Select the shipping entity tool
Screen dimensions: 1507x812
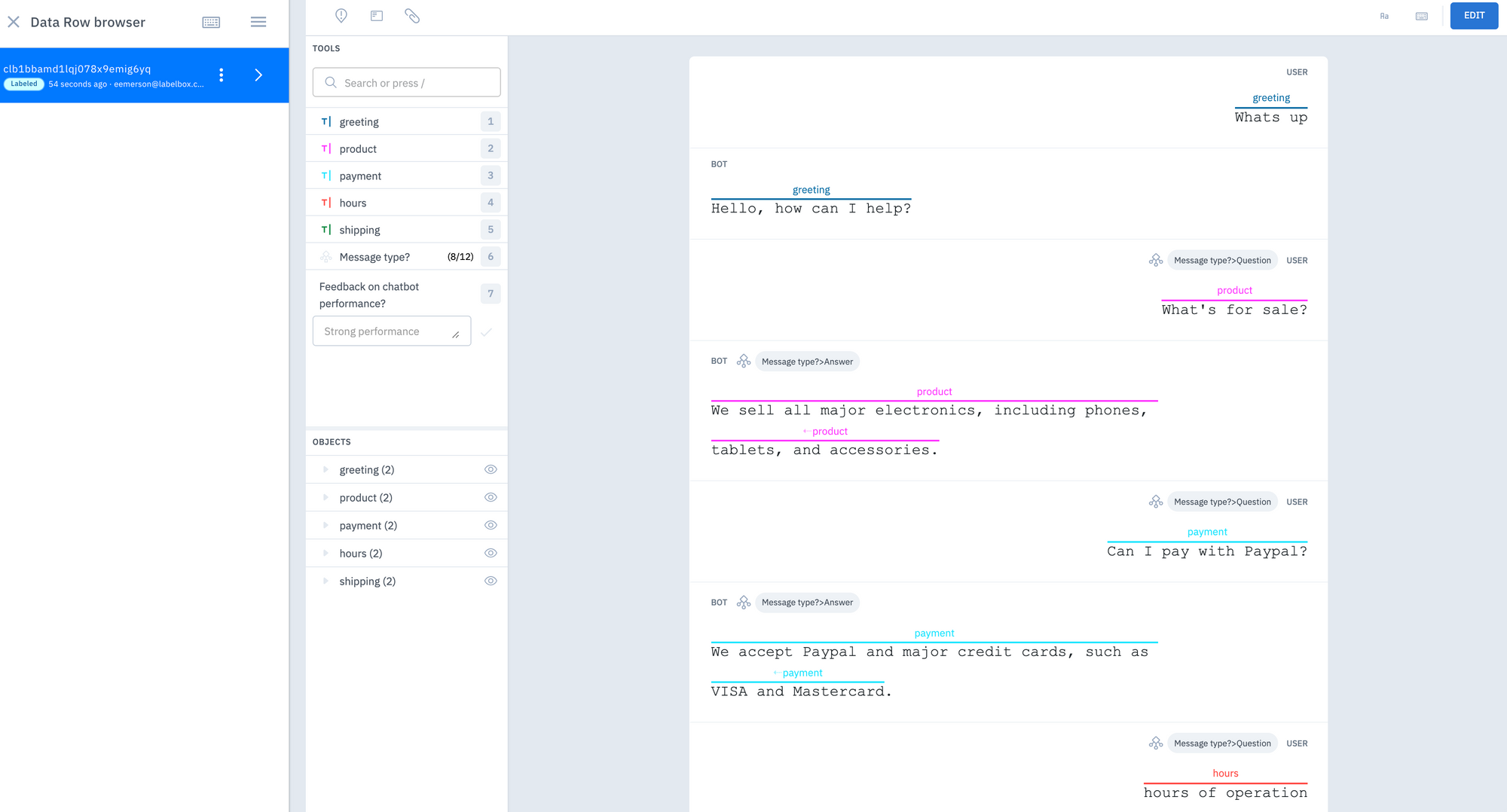click(x=359, y=230)
